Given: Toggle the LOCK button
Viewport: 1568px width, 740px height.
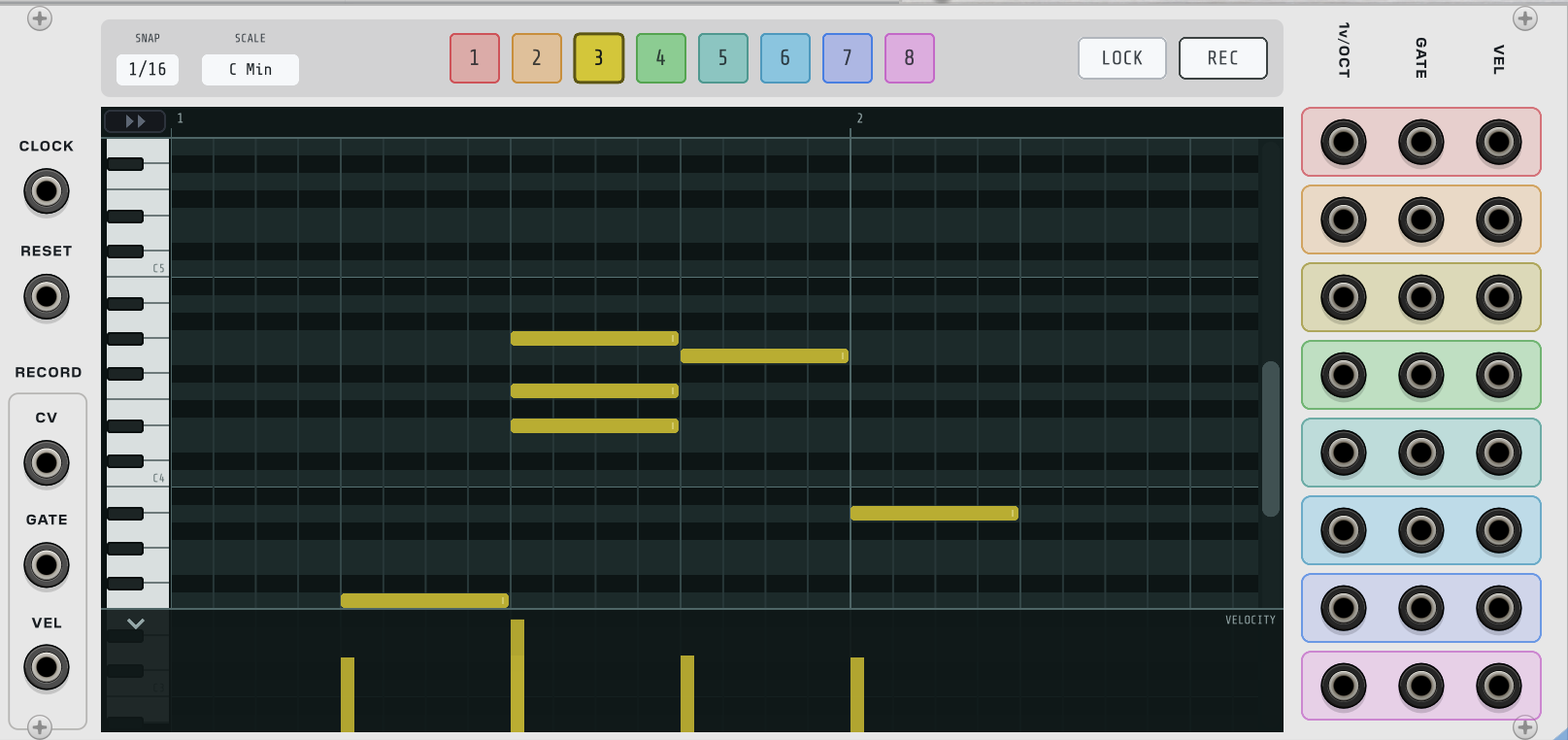Looking at the screenshot, I should tap(1121, 58).
